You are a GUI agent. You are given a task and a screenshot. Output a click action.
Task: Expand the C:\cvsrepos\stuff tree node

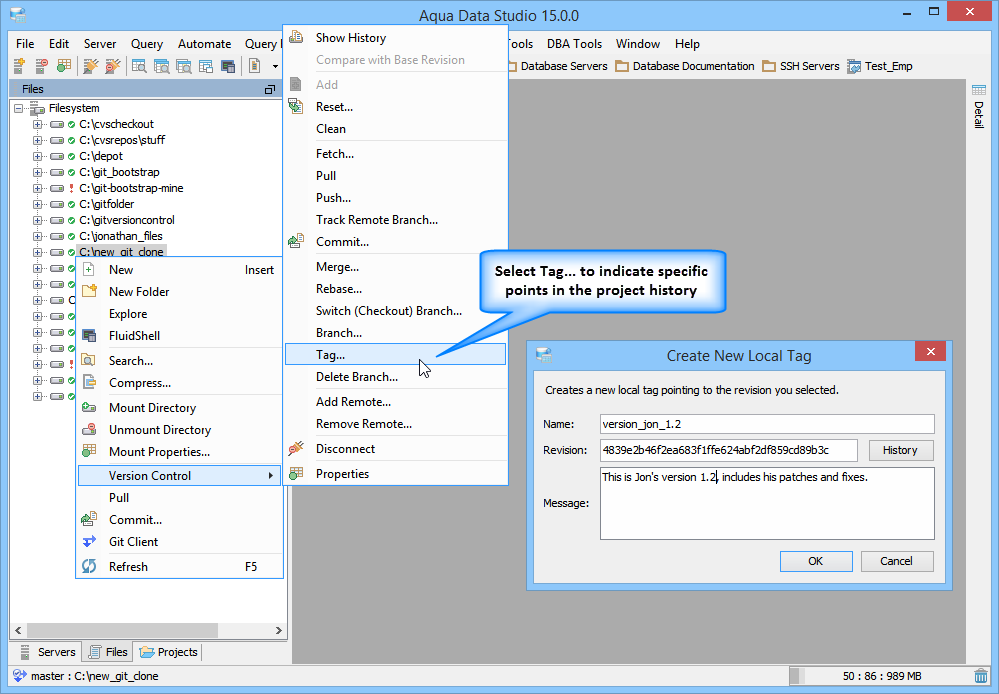[x=38, y=140]
